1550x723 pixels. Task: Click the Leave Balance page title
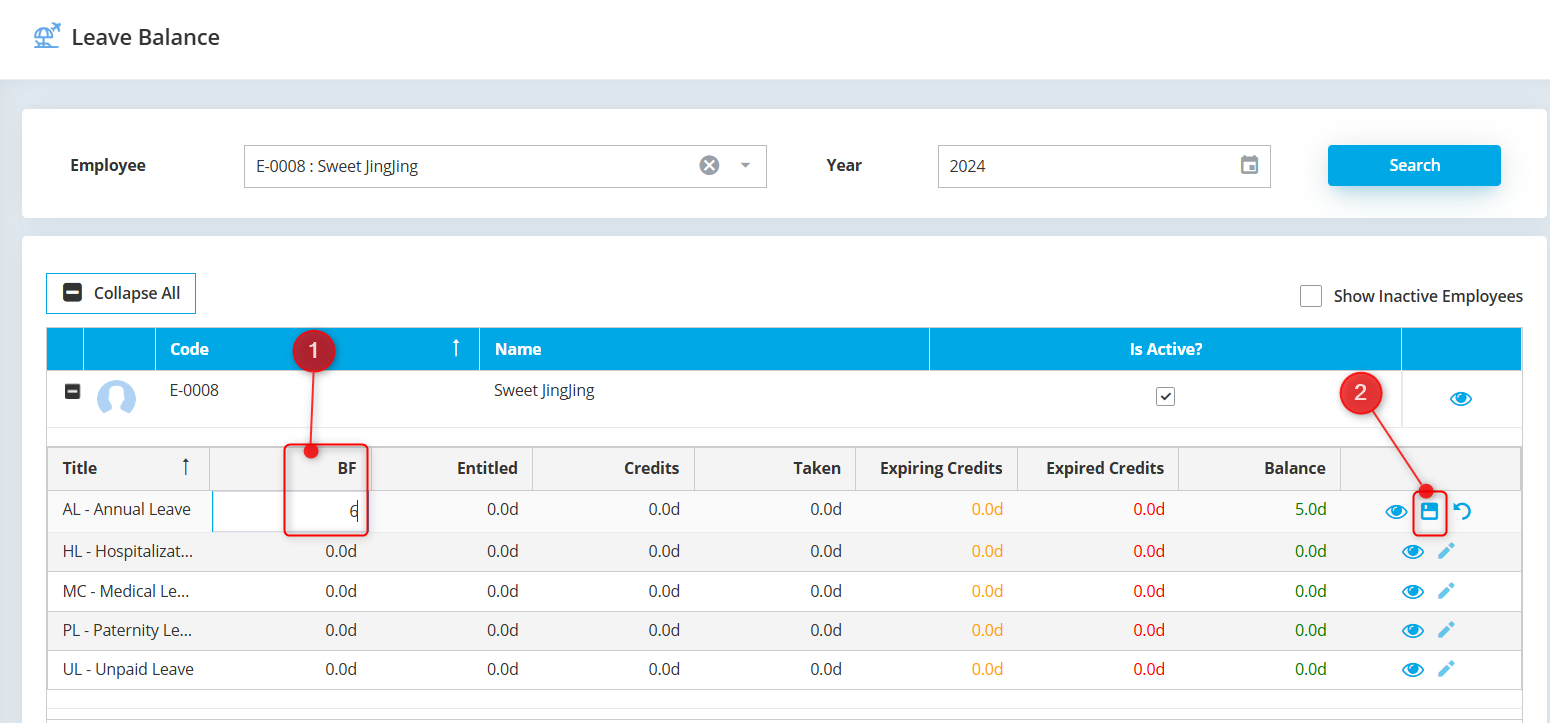[x=146, y=37]
